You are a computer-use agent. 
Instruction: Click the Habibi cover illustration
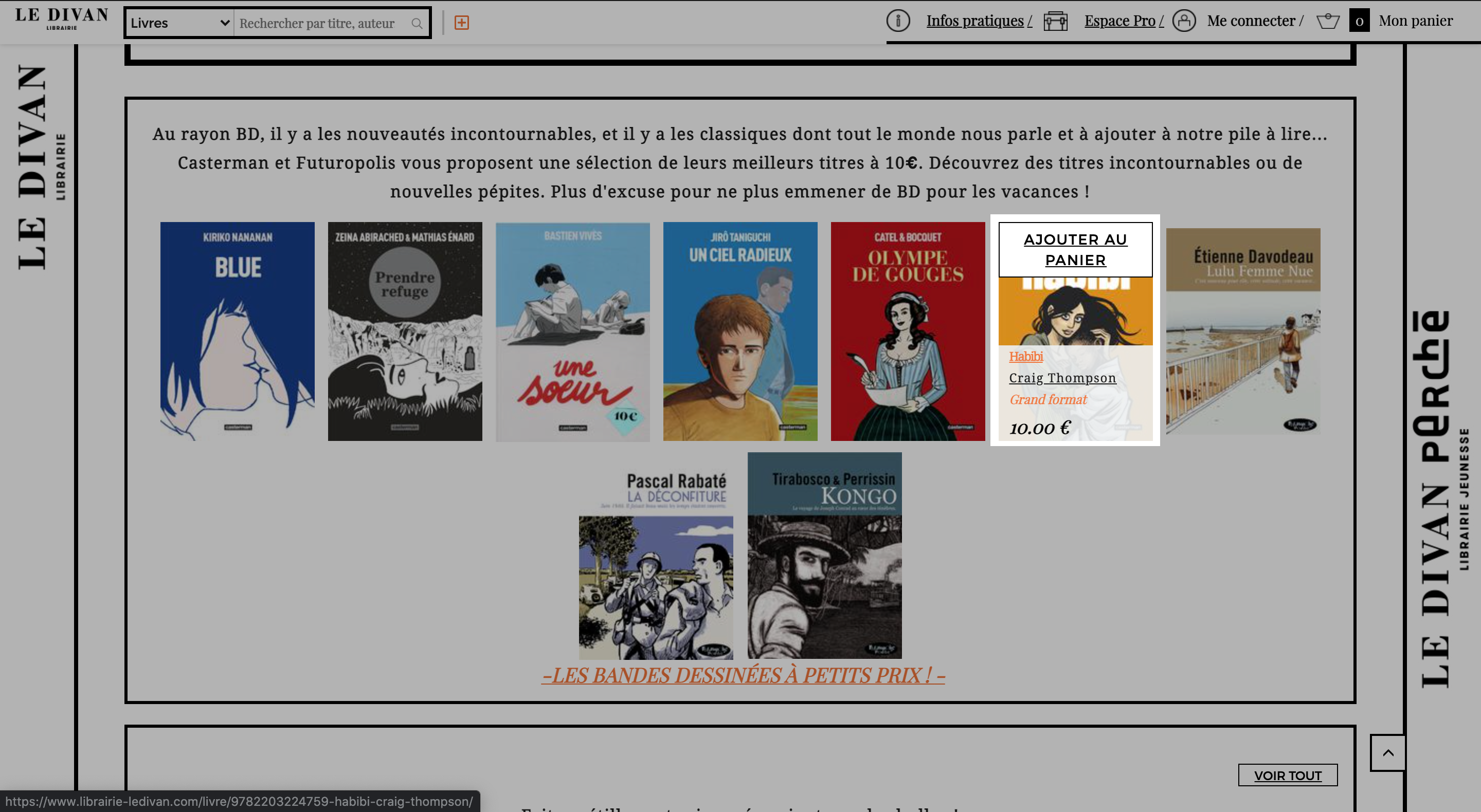click(x=1075, y=311)
